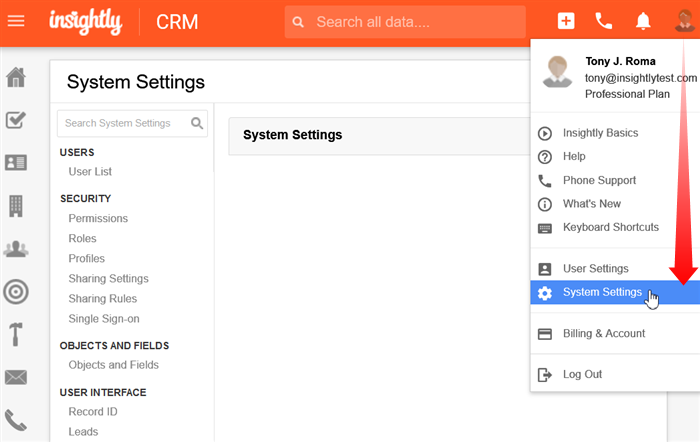
Task: Click the keyboard icon beside Keyboard Shortcuts
Action: click(x=545, y=228)
